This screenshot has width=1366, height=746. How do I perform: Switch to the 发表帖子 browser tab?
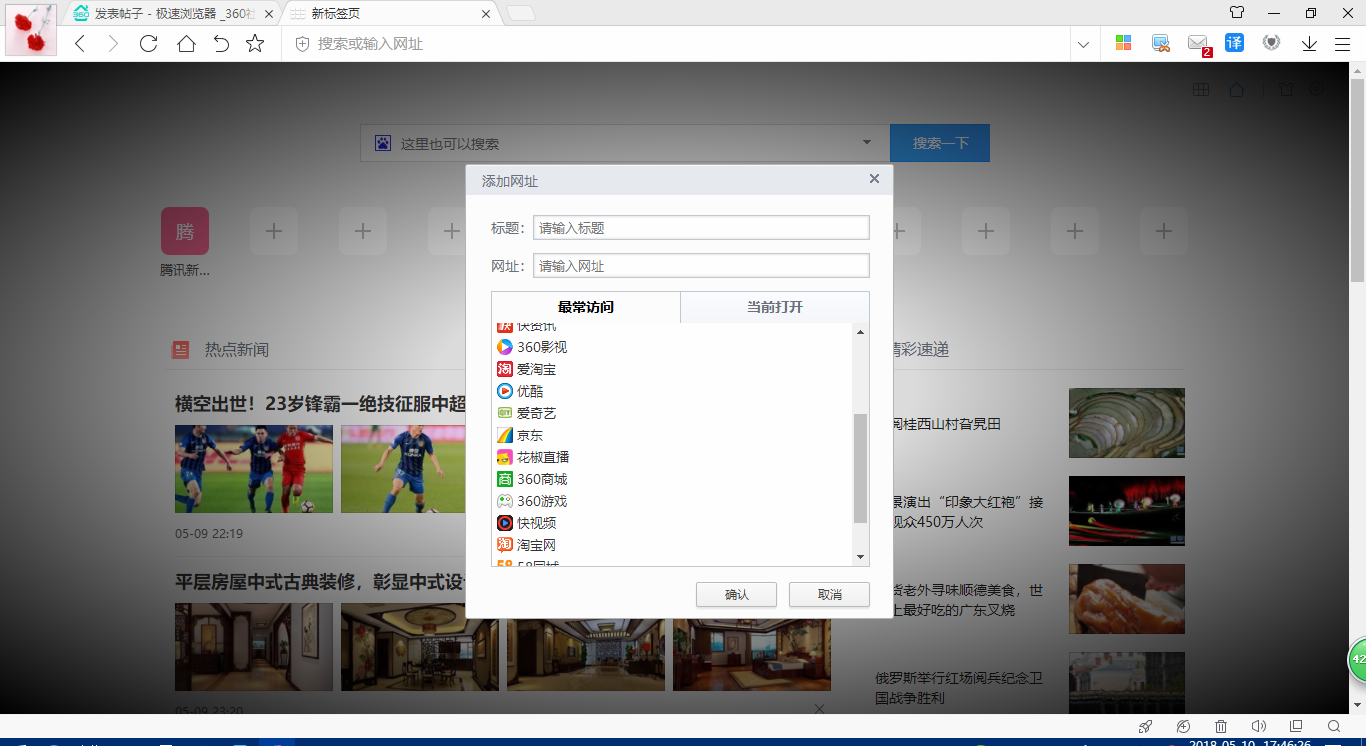click(172, 14)
